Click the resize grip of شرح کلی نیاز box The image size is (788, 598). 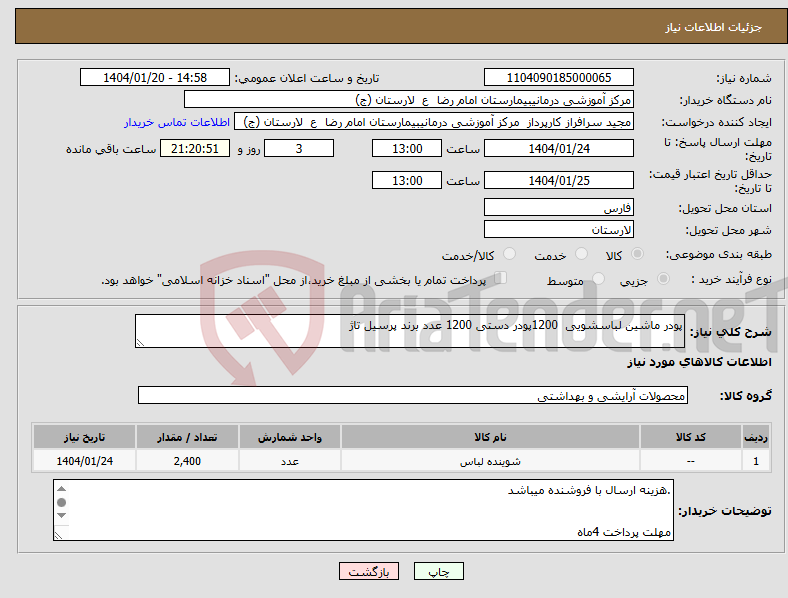[x=140, y=343]
